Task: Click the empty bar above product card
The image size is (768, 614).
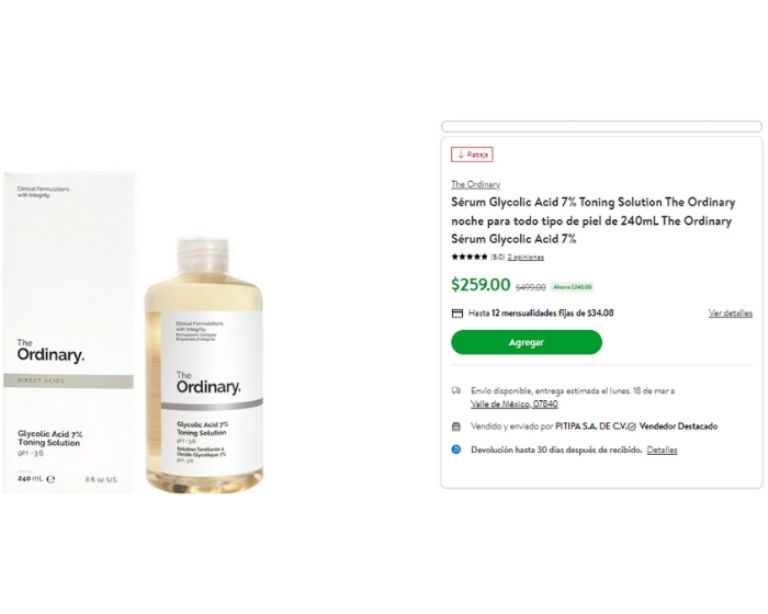Action: 601,127
